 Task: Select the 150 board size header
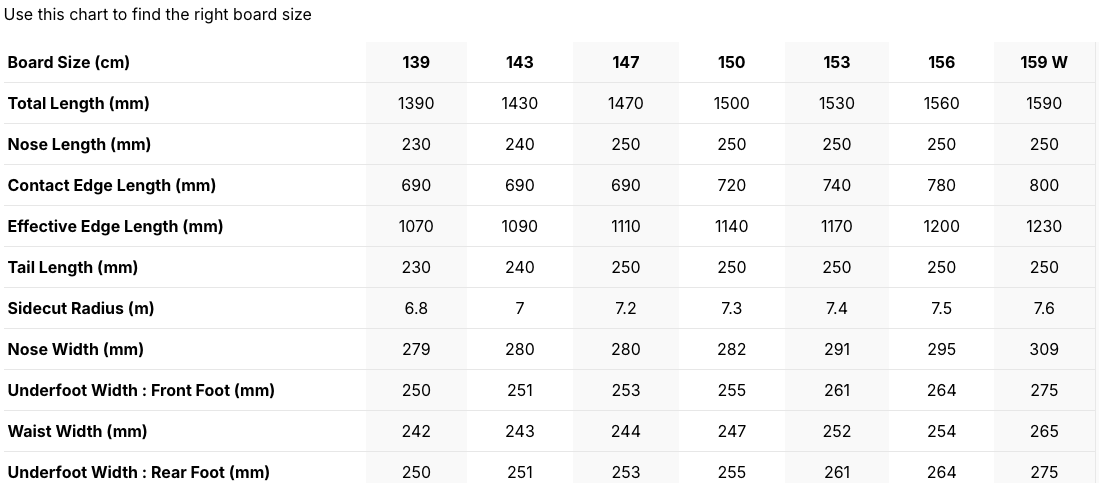(731, 62)
